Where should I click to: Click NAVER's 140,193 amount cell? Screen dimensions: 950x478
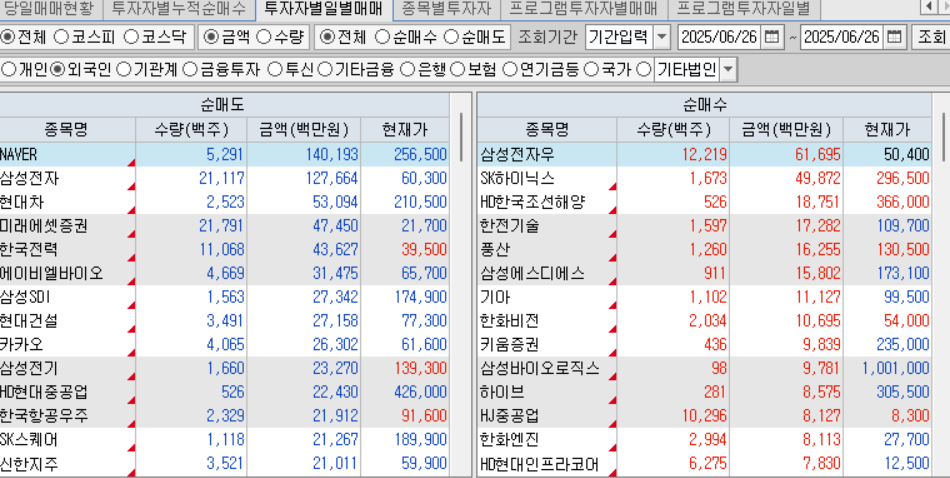click(x=304, y=154)
